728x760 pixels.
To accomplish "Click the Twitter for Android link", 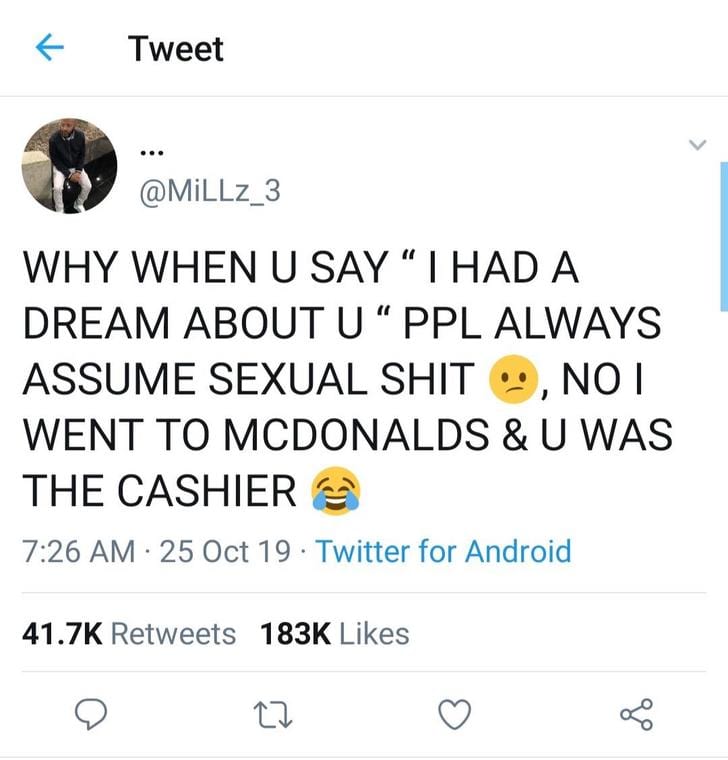I will 443,551.
